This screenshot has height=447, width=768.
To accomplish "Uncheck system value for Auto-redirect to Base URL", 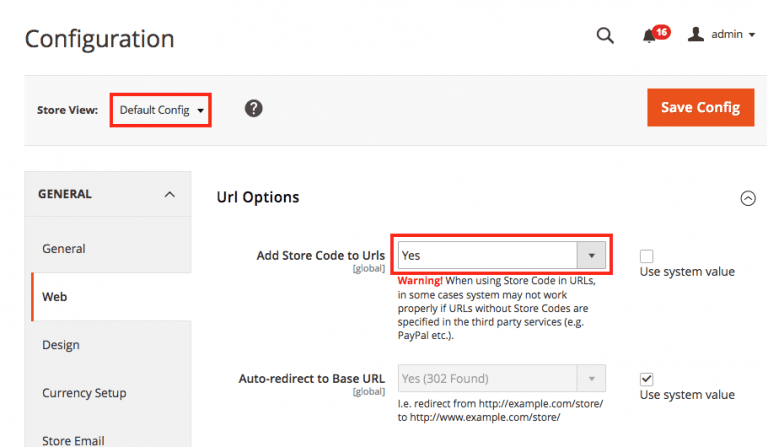I will pyautogui.click(x=646, y=379).
